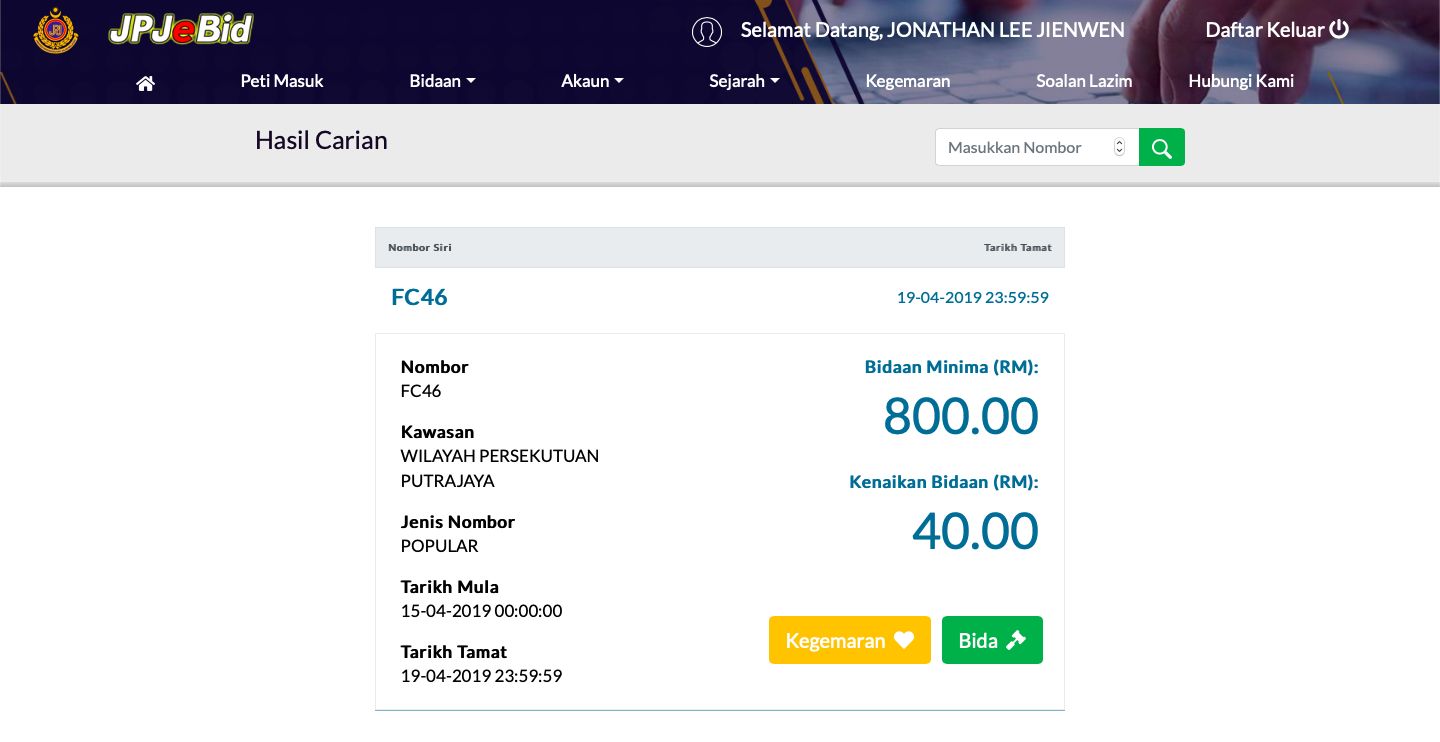Click the JPJeBid logo

tap(181, 30)
